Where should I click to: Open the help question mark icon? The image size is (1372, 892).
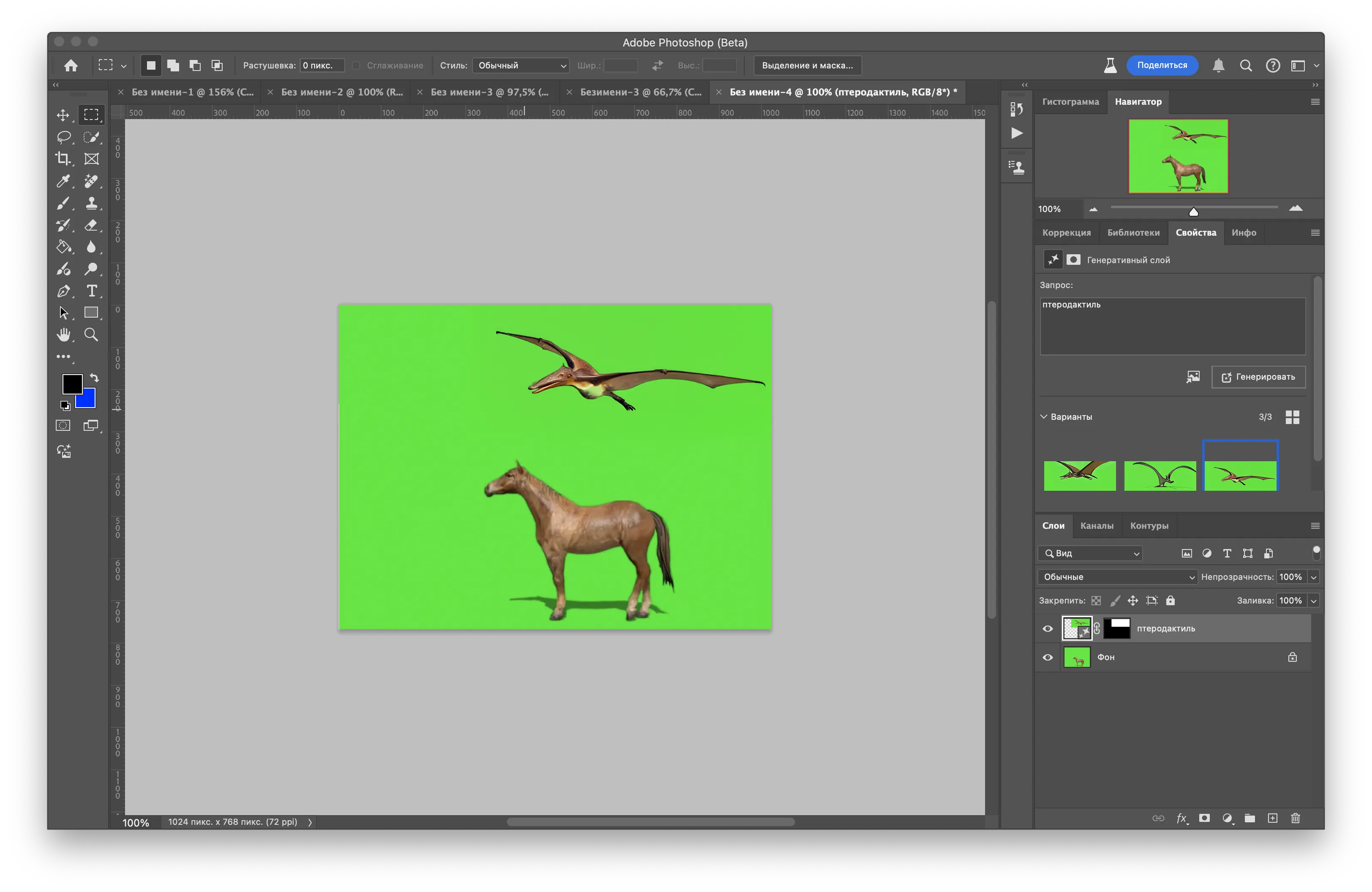coord(1273,66)
